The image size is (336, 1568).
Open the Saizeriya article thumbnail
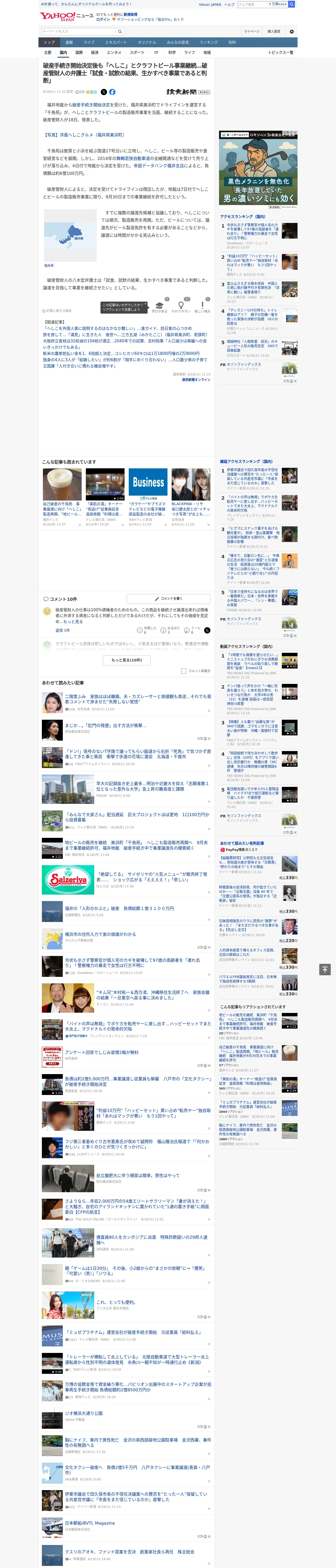pyautogui.click(x=68, y=880)
